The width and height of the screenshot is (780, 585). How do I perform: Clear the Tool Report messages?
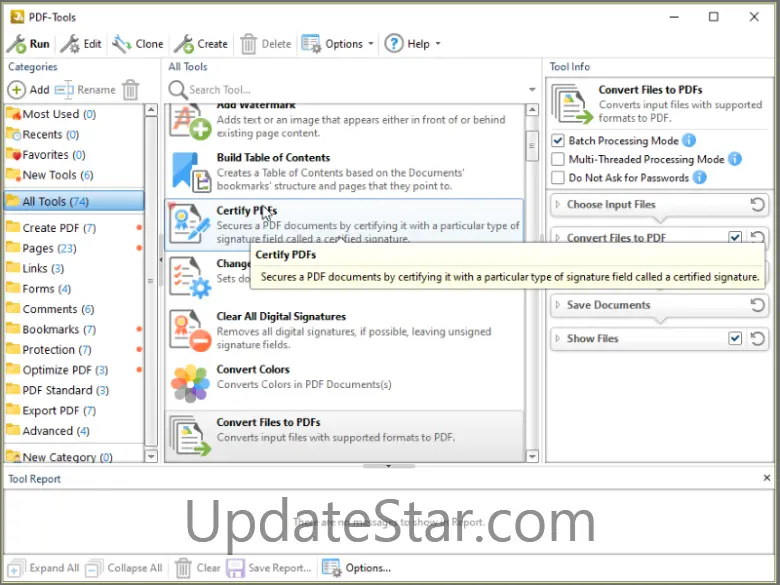197,568
